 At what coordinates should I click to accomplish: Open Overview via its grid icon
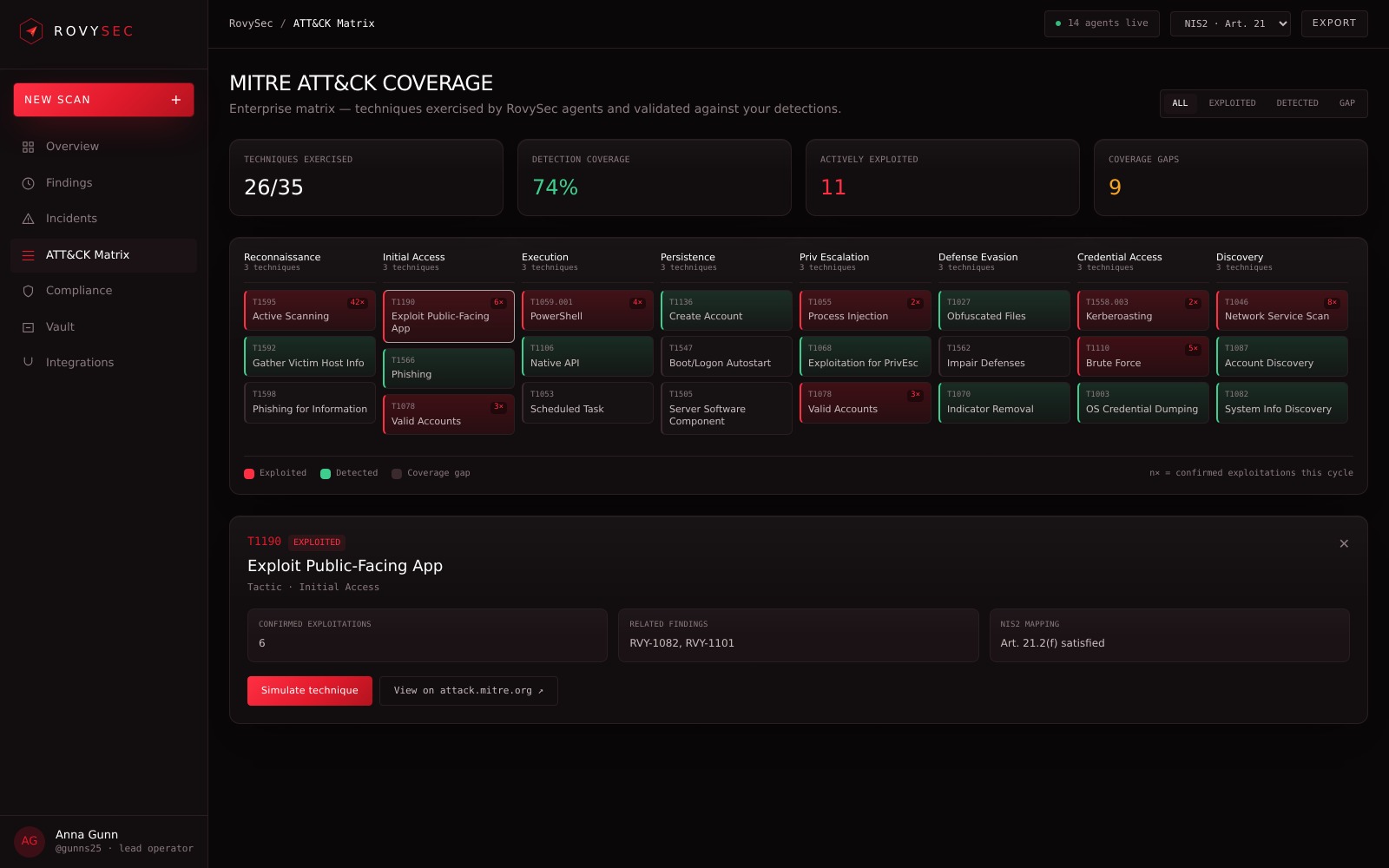point(28,147)
